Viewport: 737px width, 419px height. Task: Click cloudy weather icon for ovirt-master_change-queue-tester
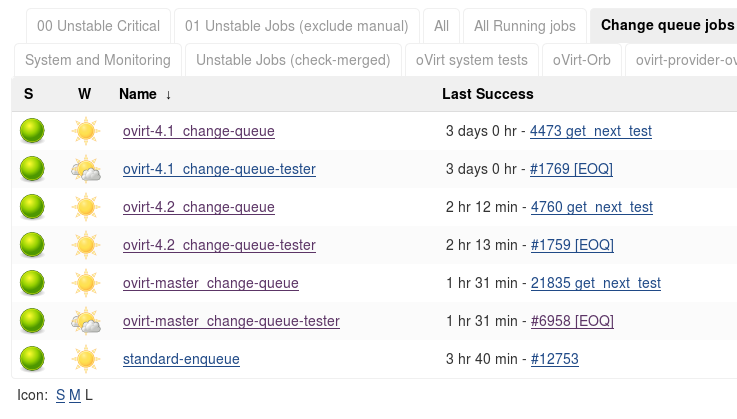86,321
